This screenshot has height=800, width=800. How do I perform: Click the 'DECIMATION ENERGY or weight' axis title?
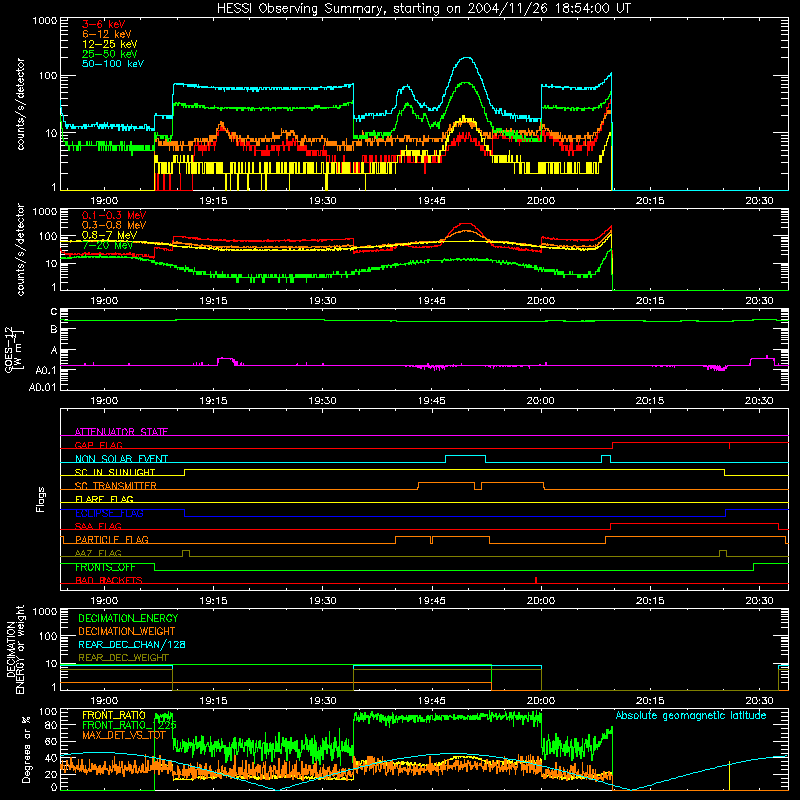point(15,649)
